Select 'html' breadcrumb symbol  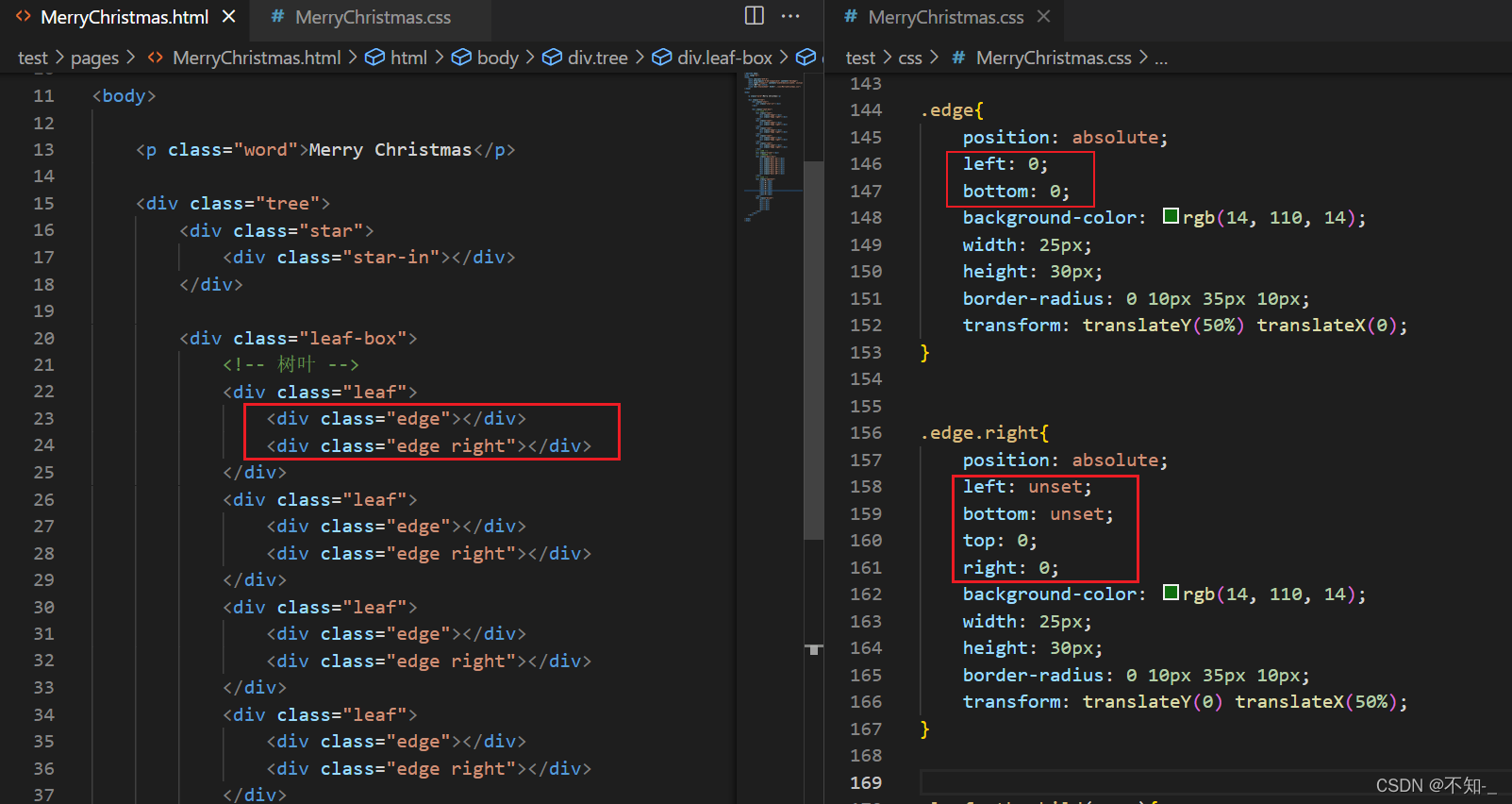(x=408, y=58)
